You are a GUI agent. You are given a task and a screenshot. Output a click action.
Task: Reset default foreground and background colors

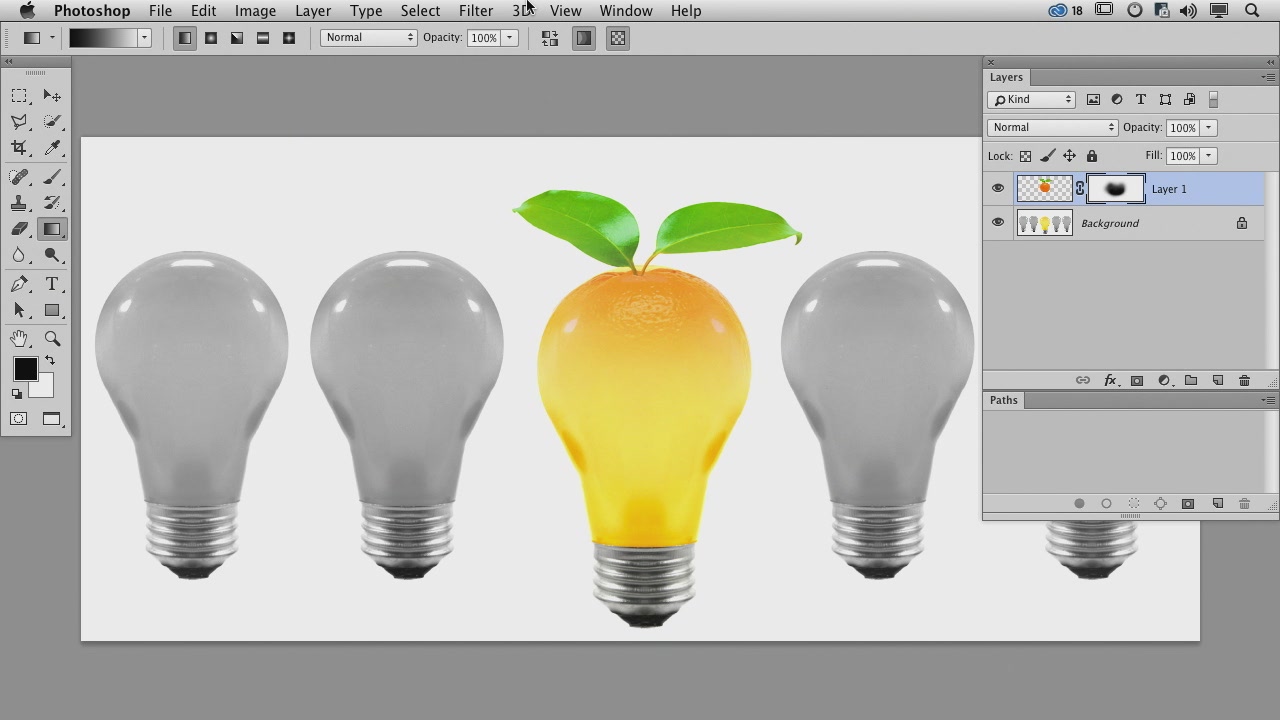(x=17, y=394)
